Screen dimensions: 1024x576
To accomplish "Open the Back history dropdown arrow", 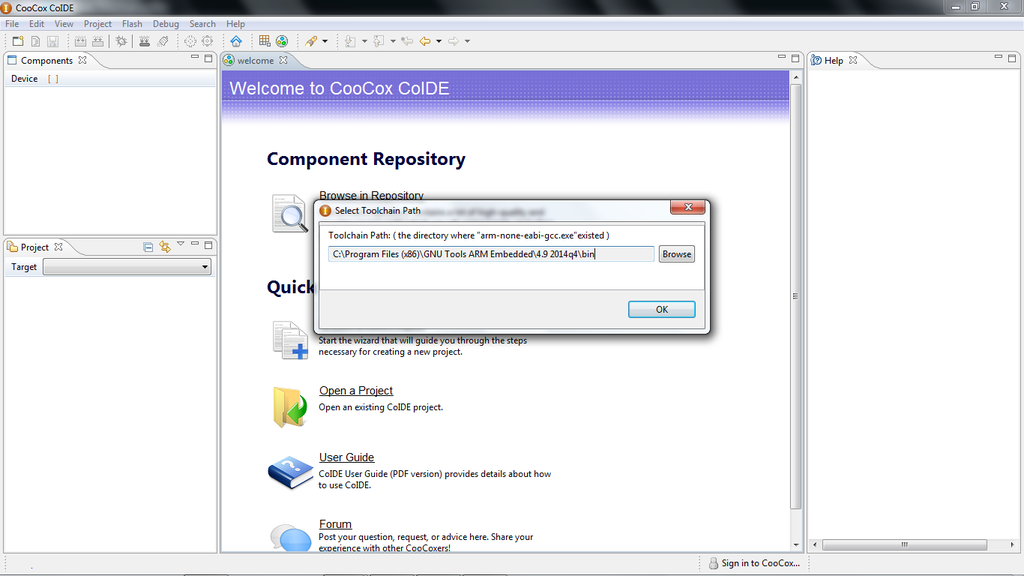I will [x=439, y=41].
